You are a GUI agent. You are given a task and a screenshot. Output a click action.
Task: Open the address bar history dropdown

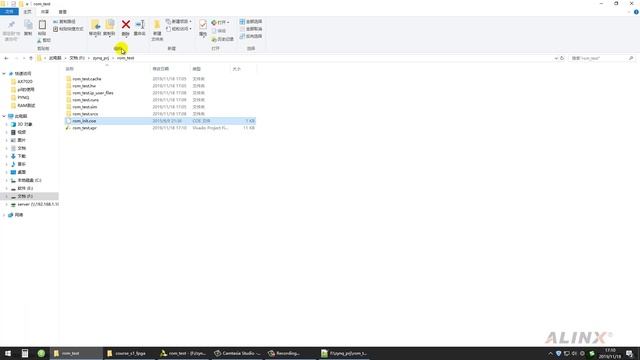[556, 58]
